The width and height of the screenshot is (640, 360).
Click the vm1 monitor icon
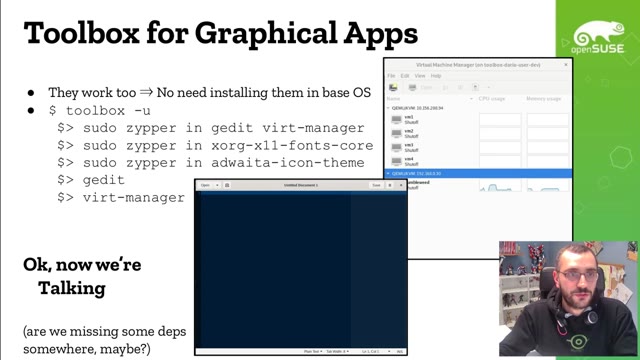[396, 119]
